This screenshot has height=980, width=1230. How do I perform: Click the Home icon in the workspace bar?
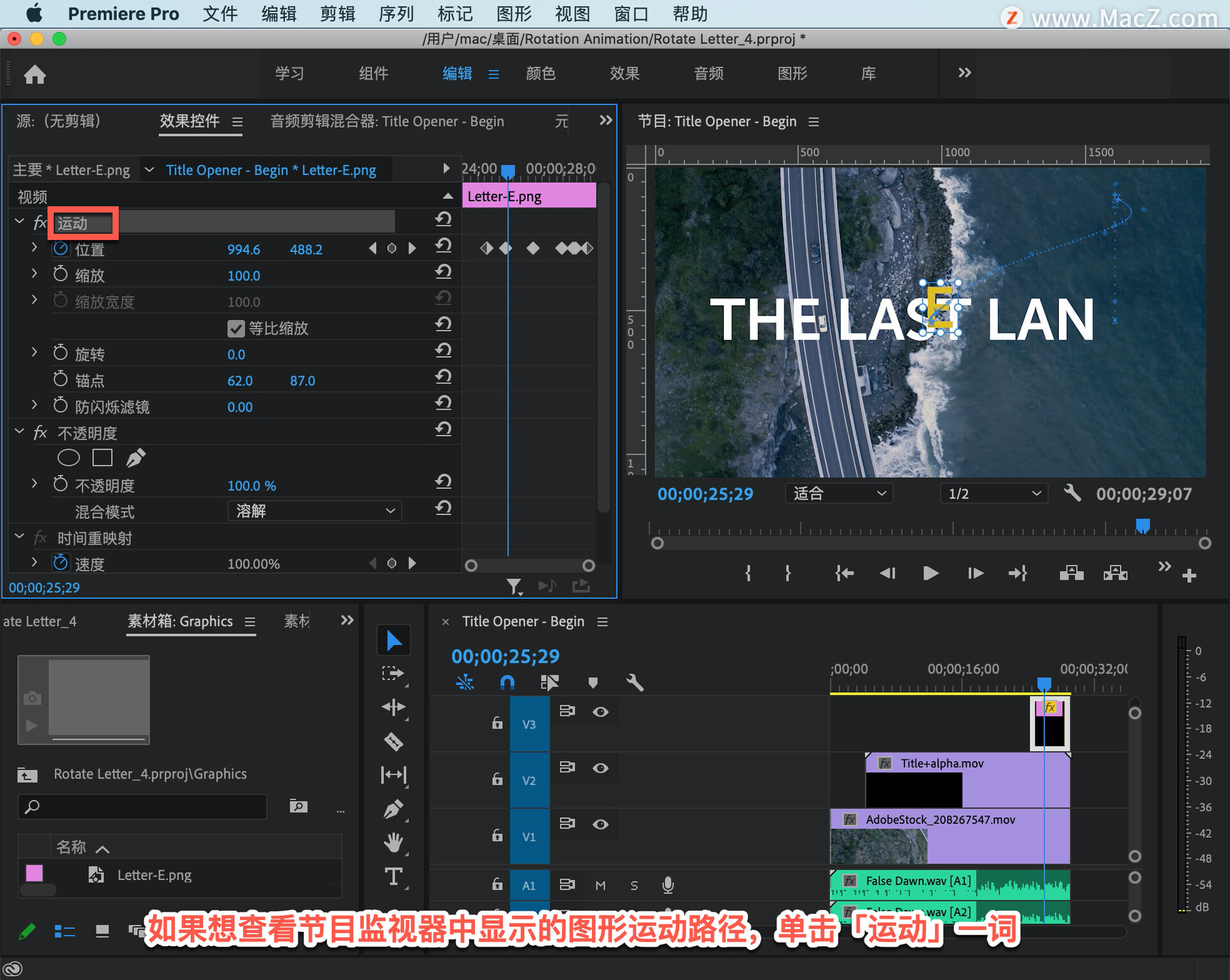click(x=35, y=74)
